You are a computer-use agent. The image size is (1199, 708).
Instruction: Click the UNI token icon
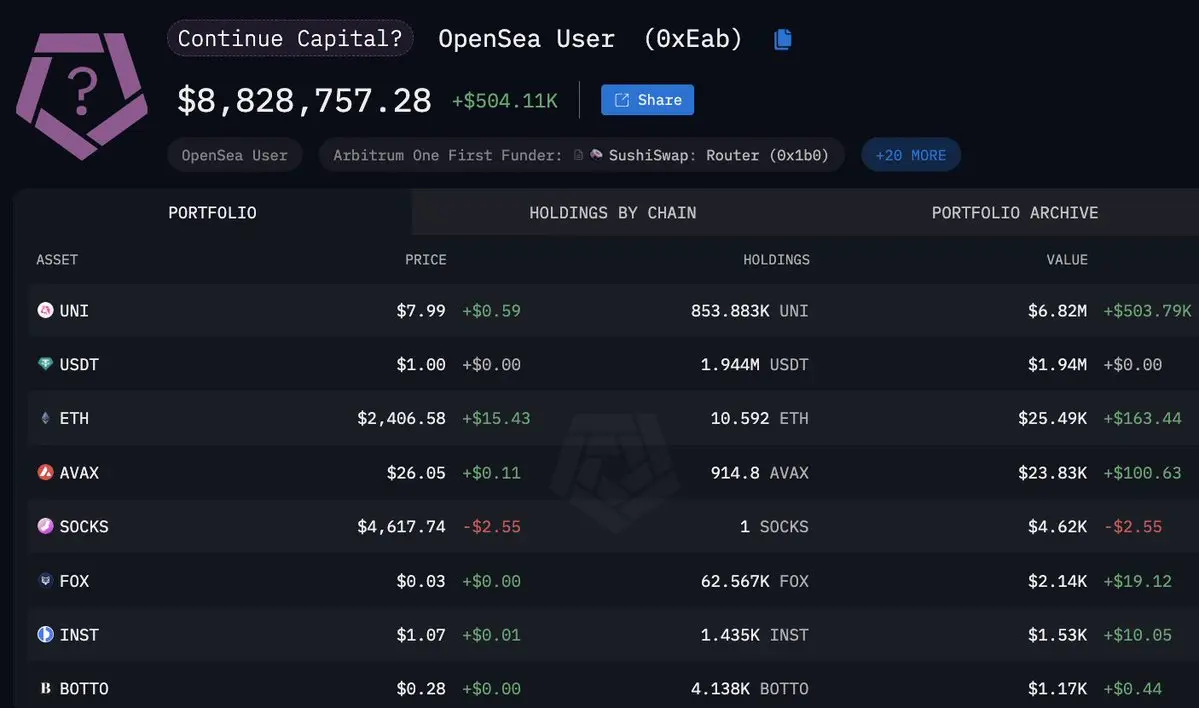pyautogui.click(x=46, y=310)
